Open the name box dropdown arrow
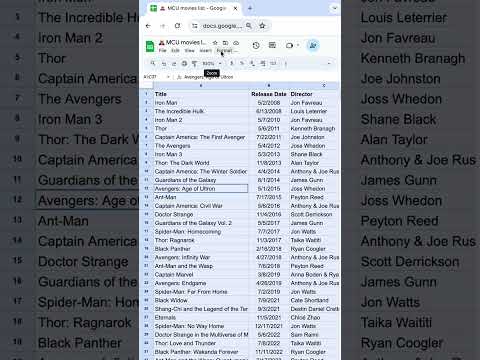This screenshot has height=360, width=480. (168, 77)
